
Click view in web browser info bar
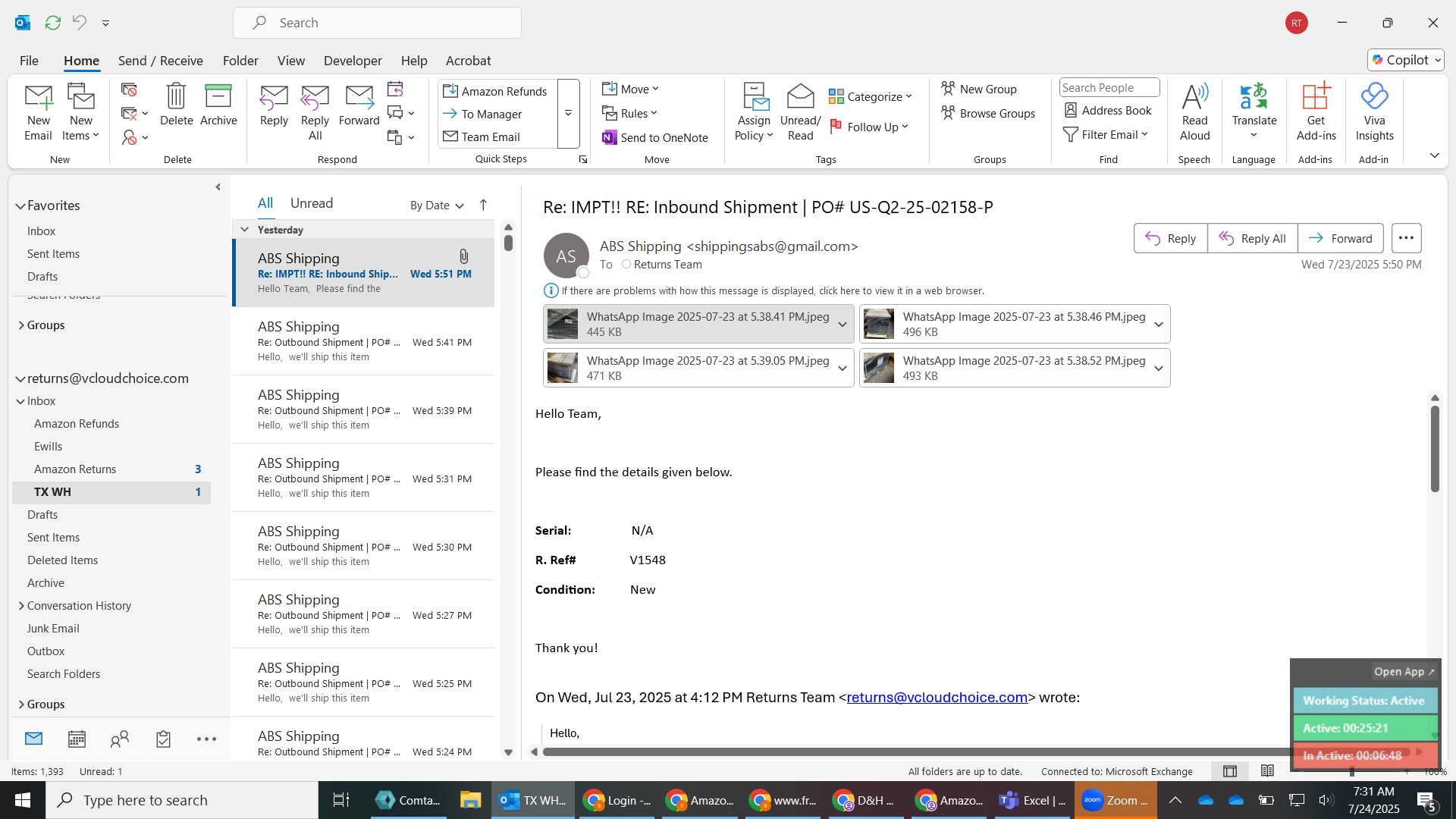tap(773, 290)
